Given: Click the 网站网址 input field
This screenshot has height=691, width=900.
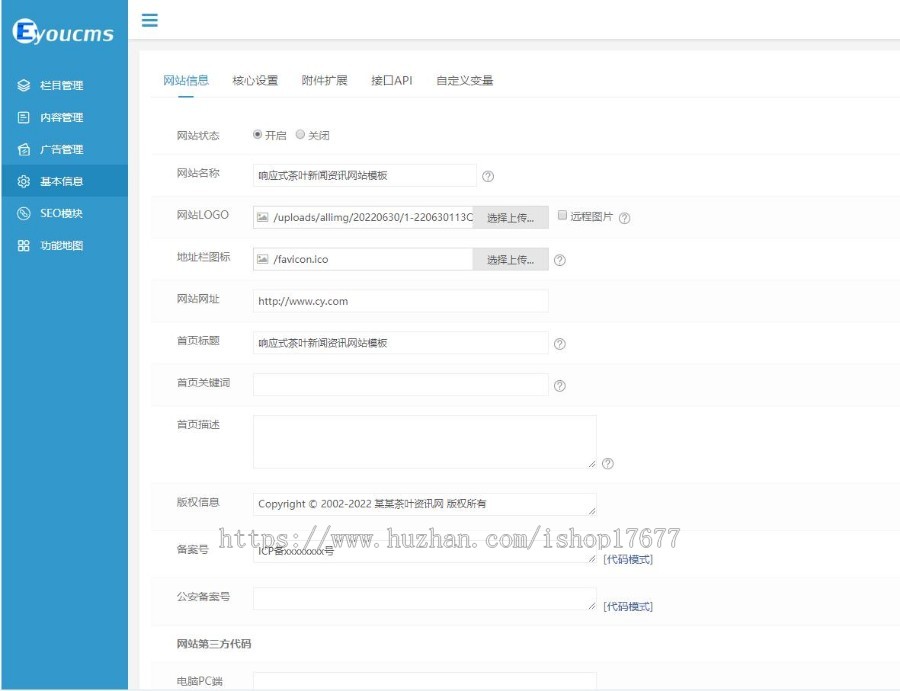Looking at the screenshot, I should tap(401, 301).
